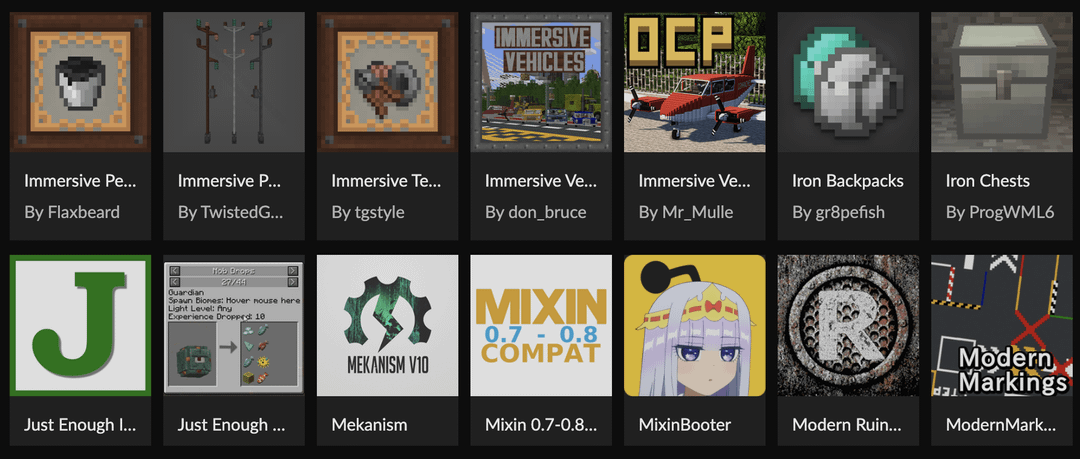Image resolution: width=1080 pixels, height=459 pixels.
Task: Open author link By ProgWML6
Action: point(1000,212)
